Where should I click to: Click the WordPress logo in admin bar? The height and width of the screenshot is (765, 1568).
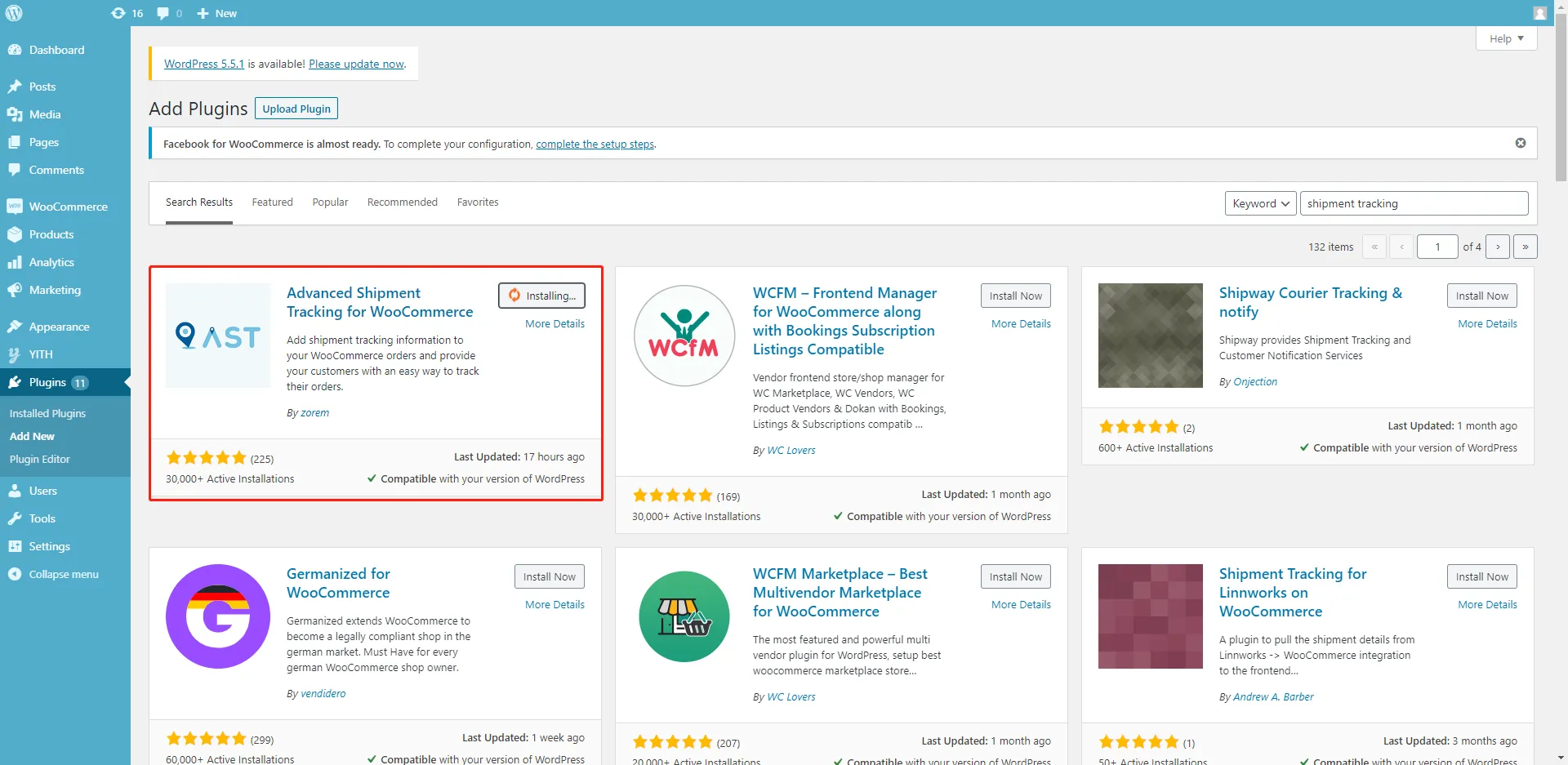click(x=14, y=13)
